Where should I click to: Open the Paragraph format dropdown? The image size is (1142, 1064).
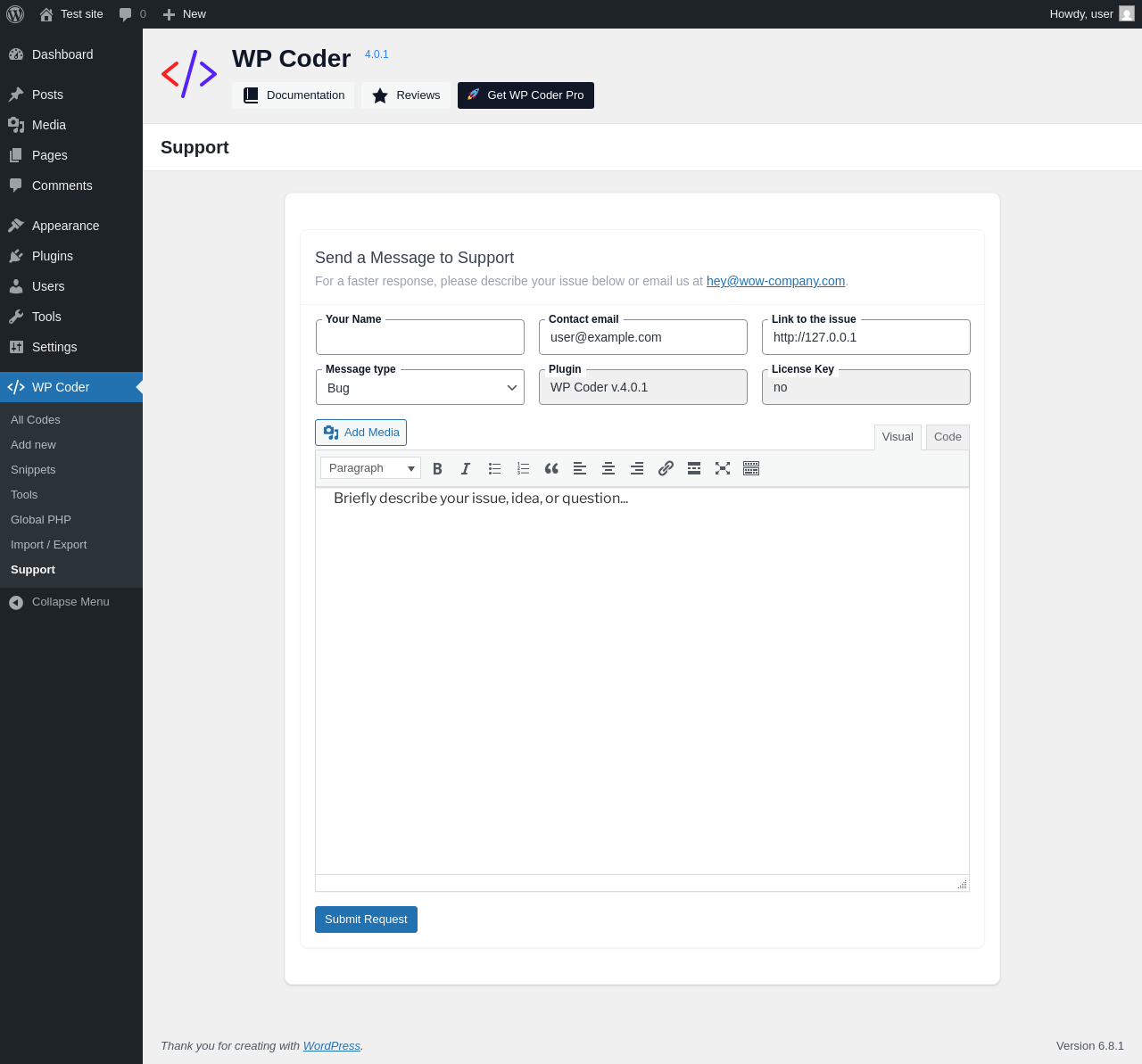370,468
